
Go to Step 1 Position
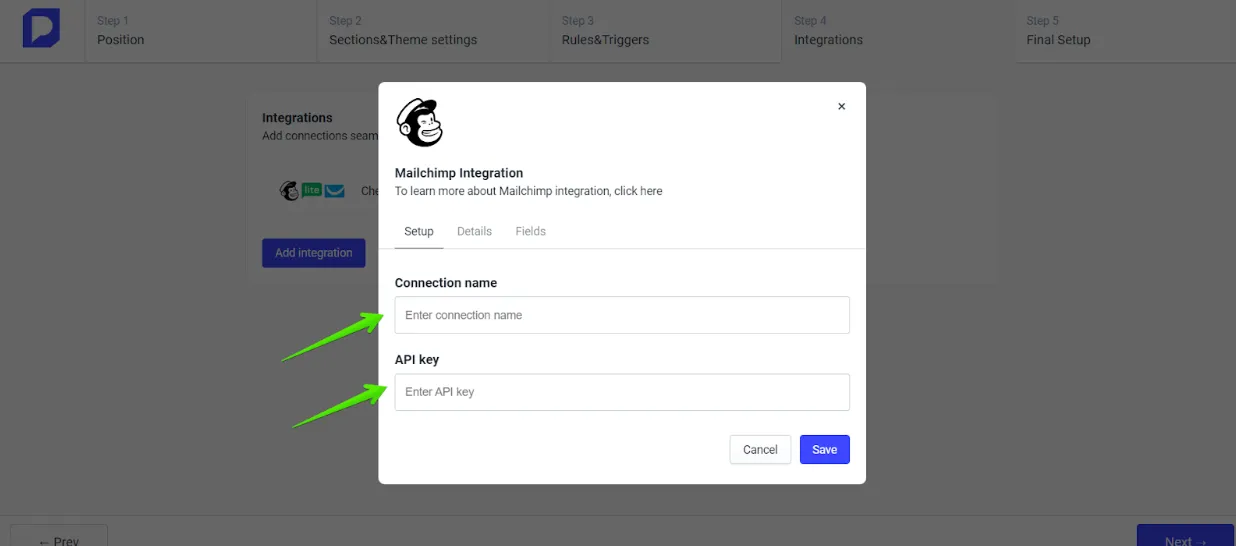click(x=200, y=31)
